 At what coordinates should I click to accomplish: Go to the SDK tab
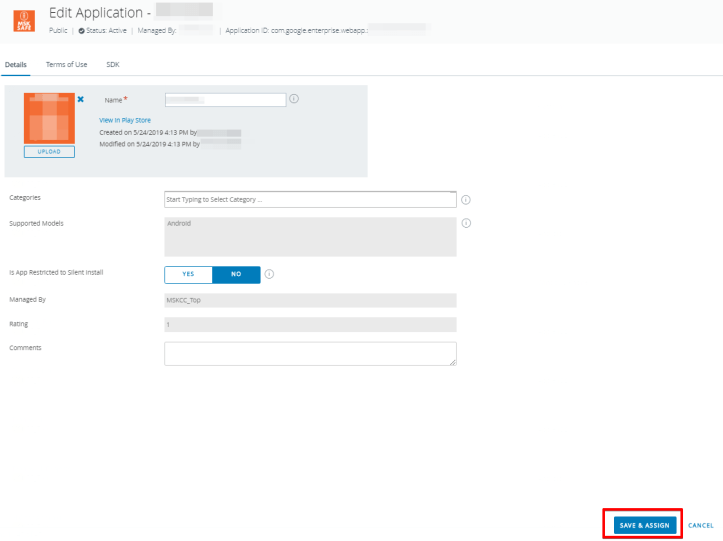(x=112, y=64)
